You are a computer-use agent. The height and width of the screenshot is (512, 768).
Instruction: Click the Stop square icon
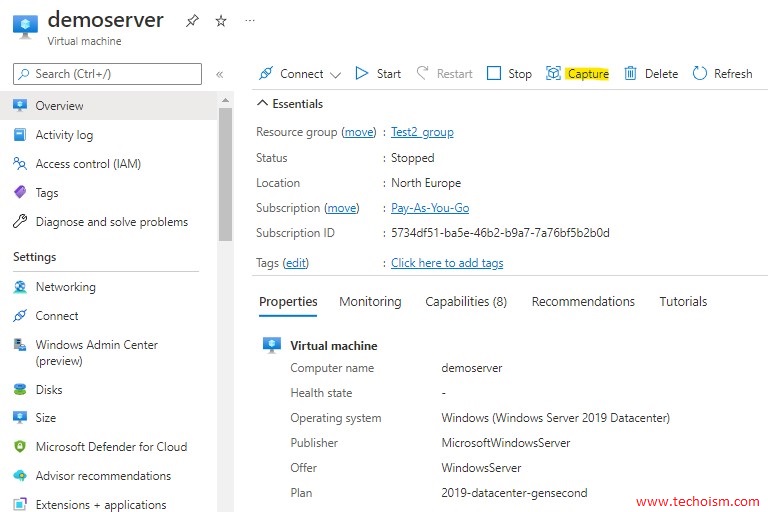[x=494, y=73]
